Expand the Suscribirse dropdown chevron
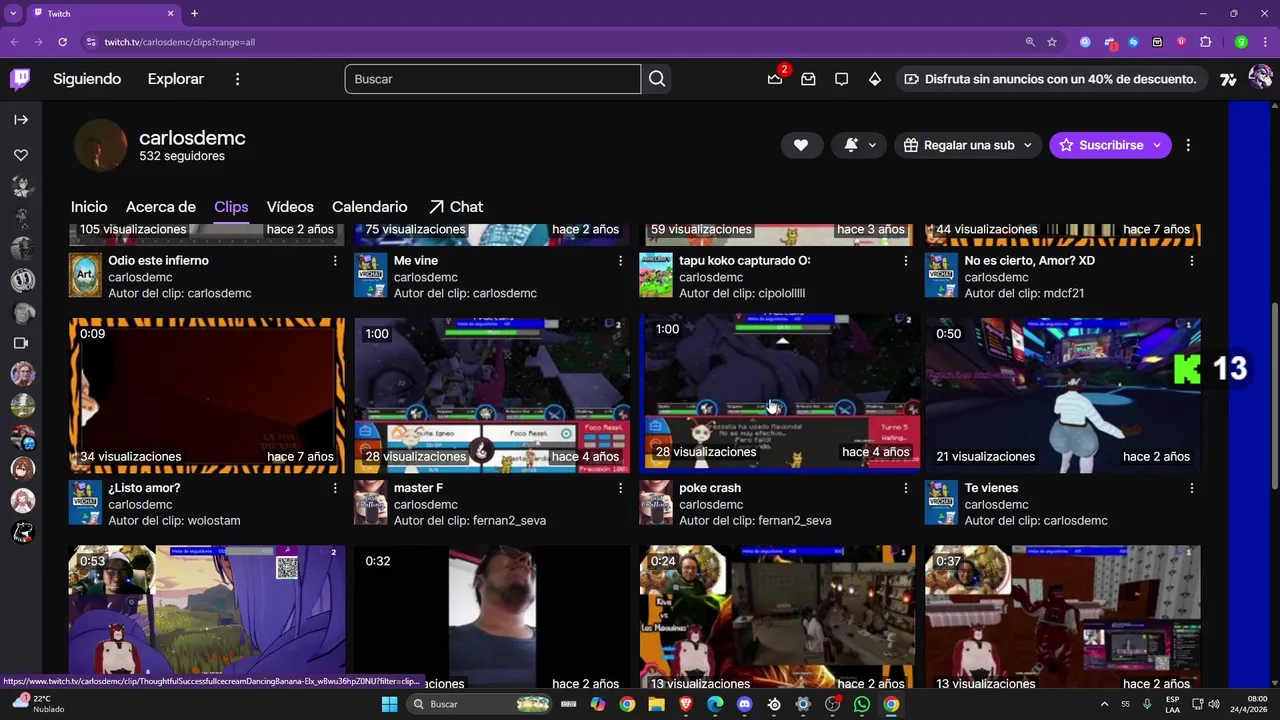Viewport: 1280px width, 720px height. 1157,145
